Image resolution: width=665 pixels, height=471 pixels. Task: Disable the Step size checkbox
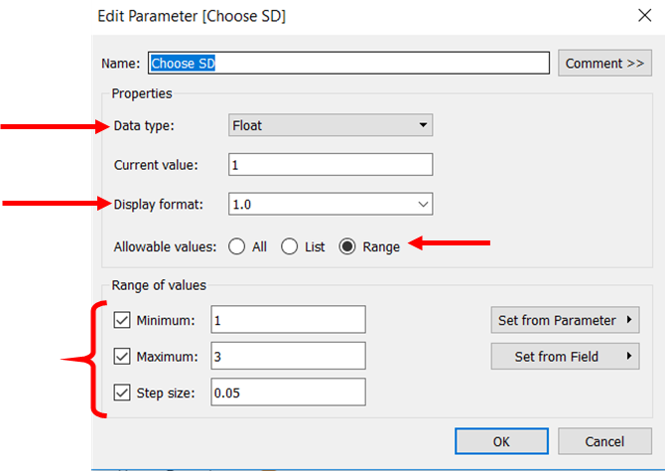tap(123, 393)
